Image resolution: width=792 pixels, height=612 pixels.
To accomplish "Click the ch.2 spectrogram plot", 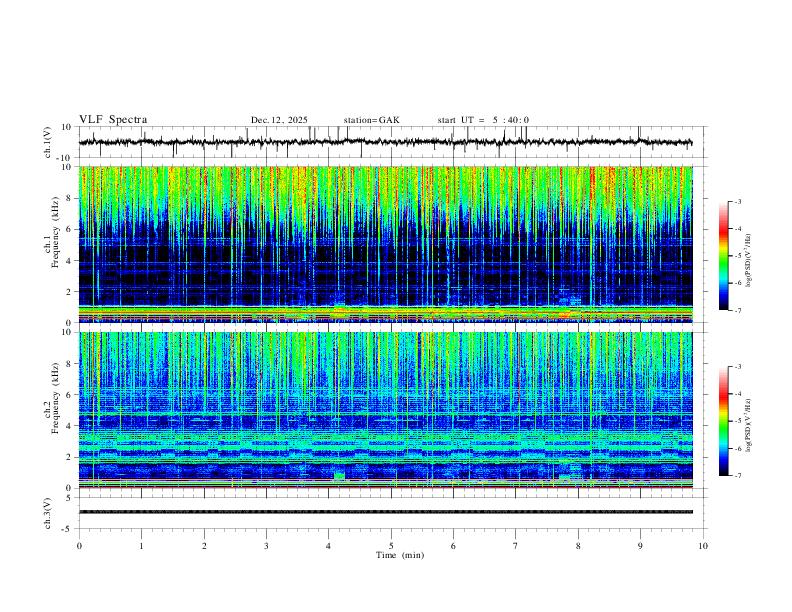I will click(x=386, y=410).
